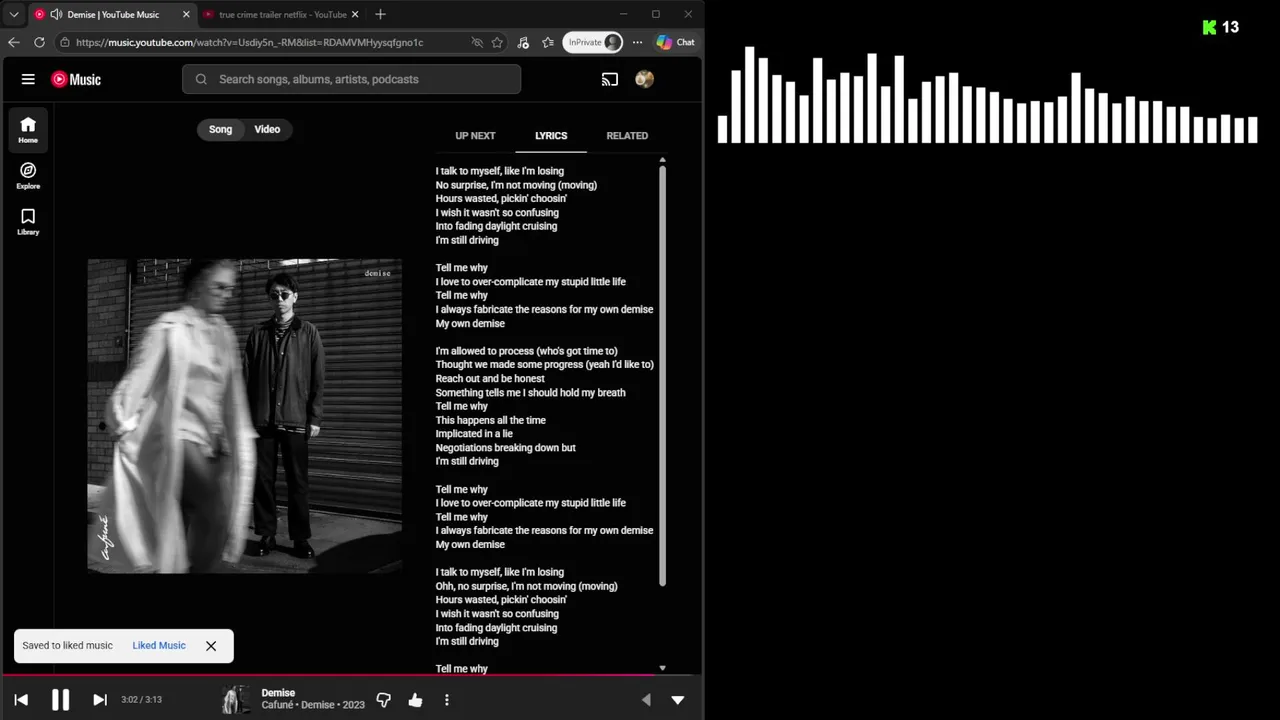
Task: Click the Demise album cover artwork
Action: [245, 416]
